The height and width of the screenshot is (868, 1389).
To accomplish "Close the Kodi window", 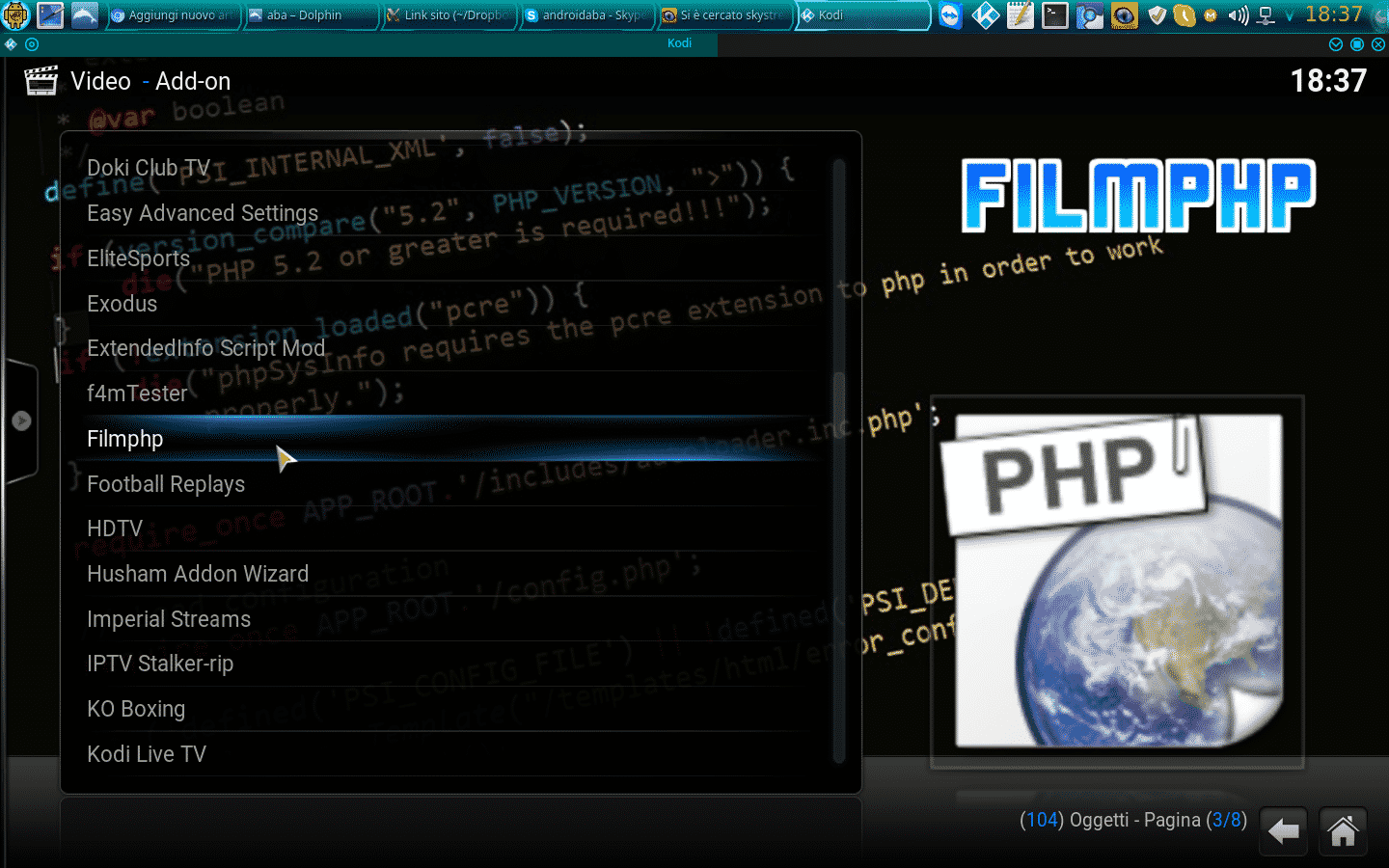I will [x=1378, y=44].
